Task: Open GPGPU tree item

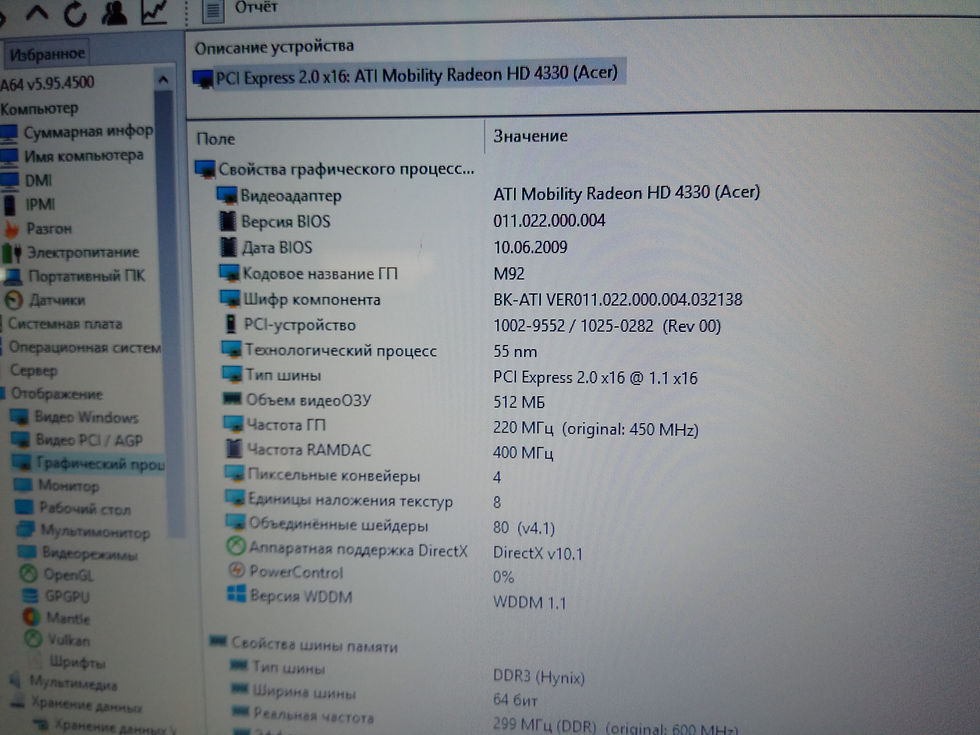Action: [56, 596]
